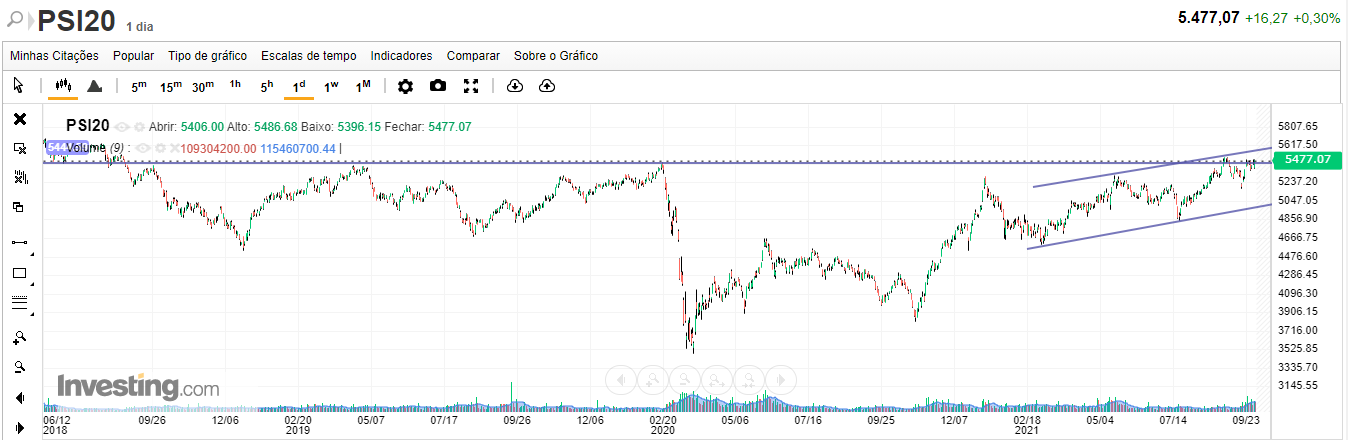This screenshot has height=440, width=1348.
Task: Open the Indicadores menu
Action: [x=401, y=56]
